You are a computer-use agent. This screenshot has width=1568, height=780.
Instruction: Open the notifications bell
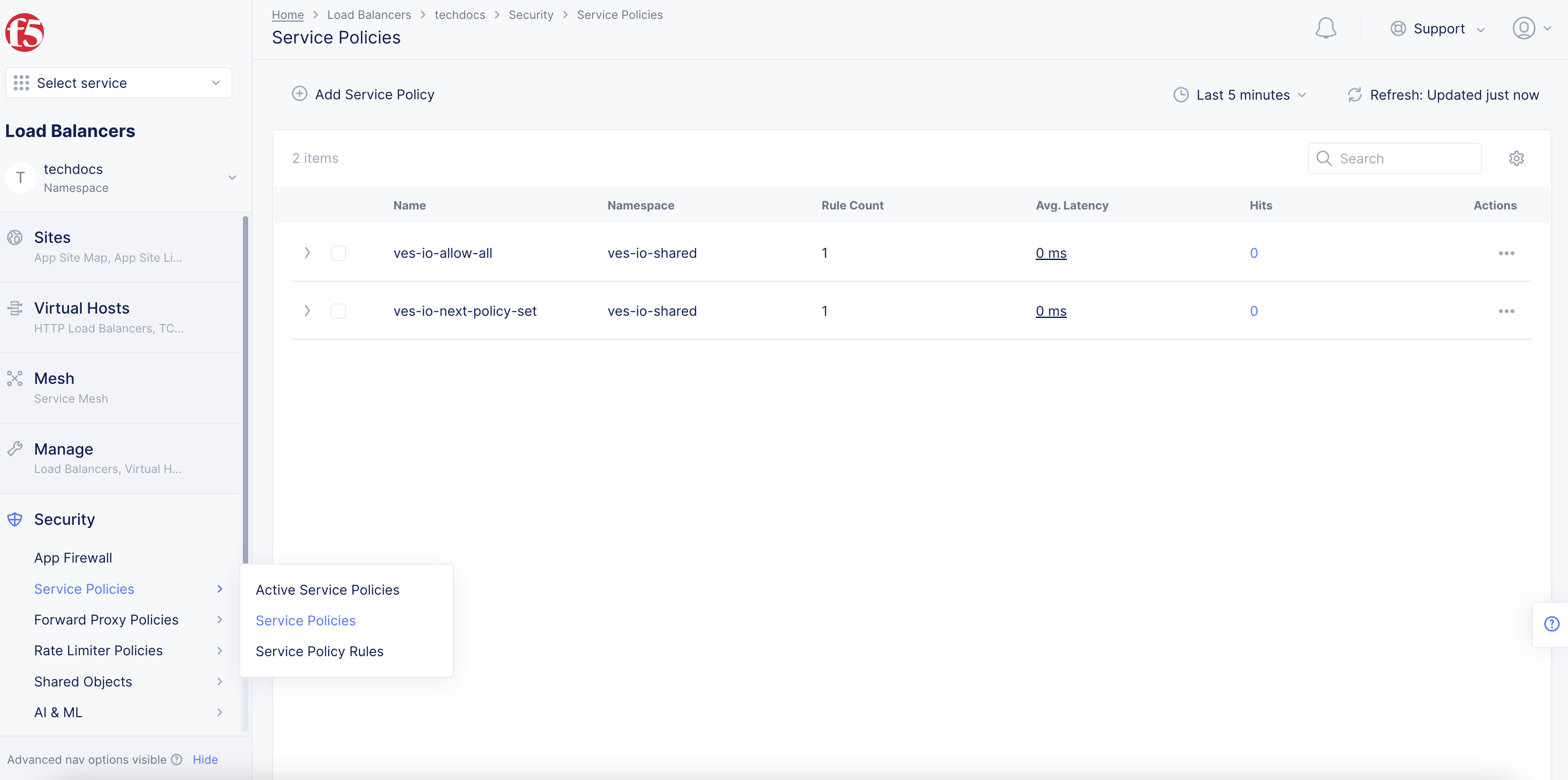coord(1325,28)
